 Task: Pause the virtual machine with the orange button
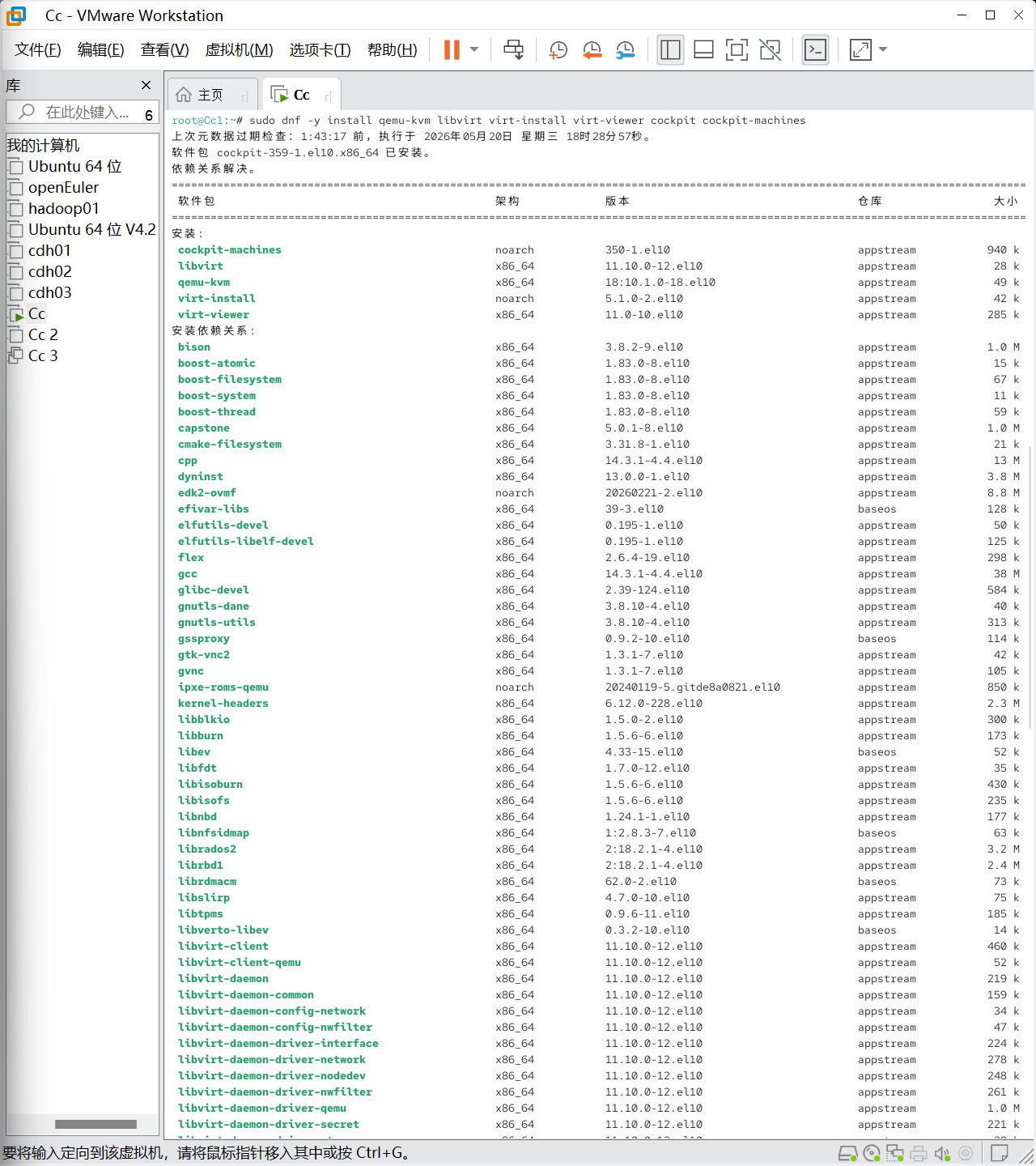pyautogui.click(x=452, y=49)
